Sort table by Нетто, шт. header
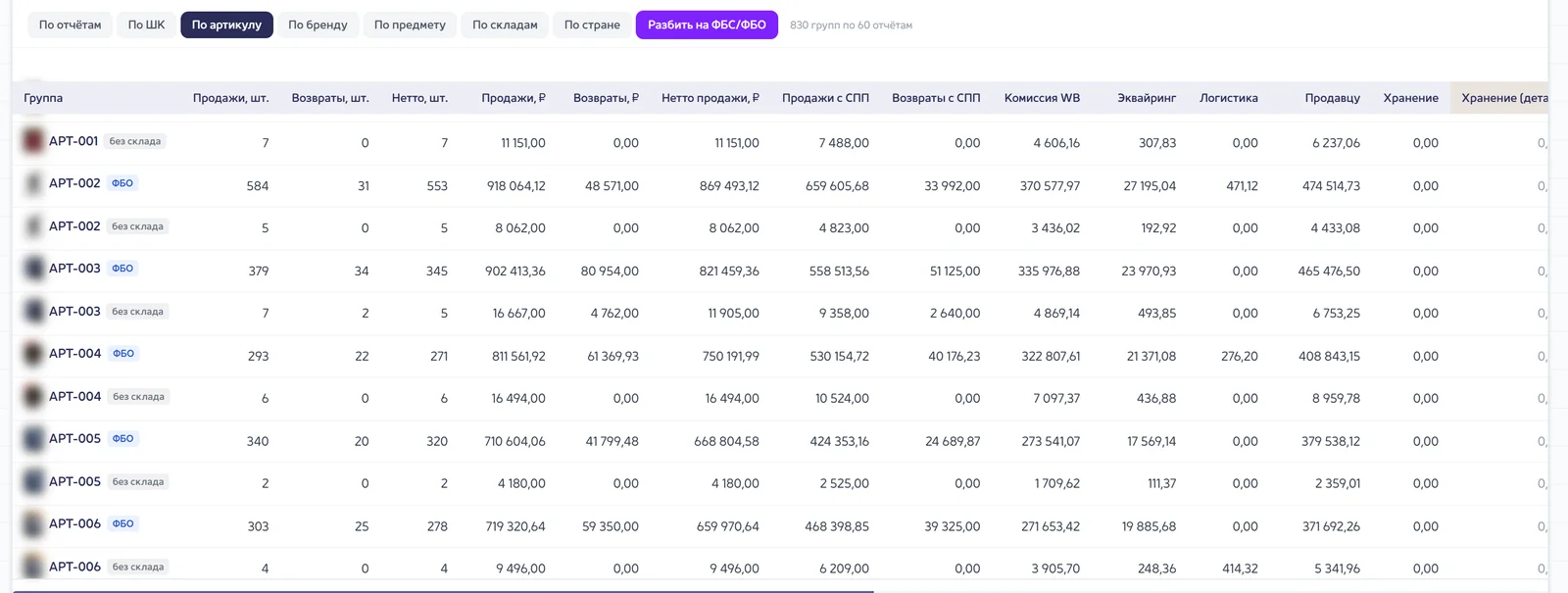Image resolution: width=1568 pixels, height=593 pixels. 419,98
